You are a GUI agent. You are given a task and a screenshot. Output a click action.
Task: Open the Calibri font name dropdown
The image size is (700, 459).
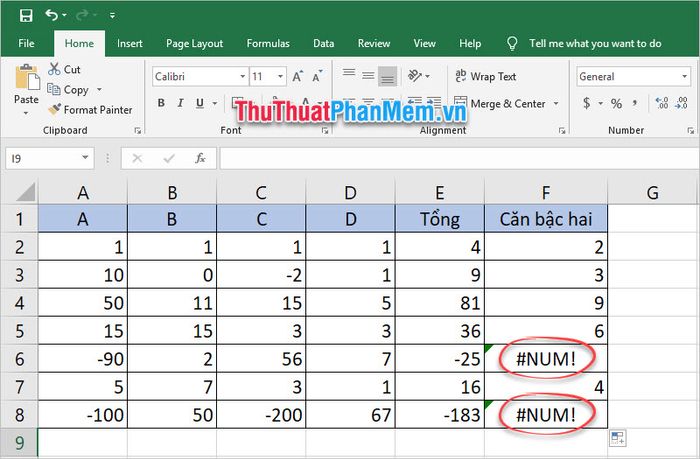tap(242, 76)
